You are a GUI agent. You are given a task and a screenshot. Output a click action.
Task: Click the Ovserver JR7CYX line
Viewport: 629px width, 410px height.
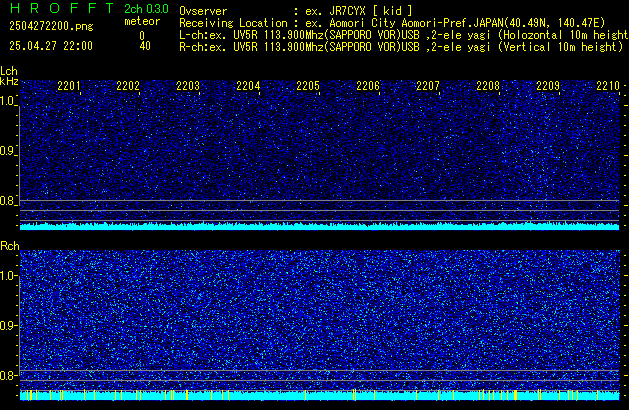(x=296, y=11)
